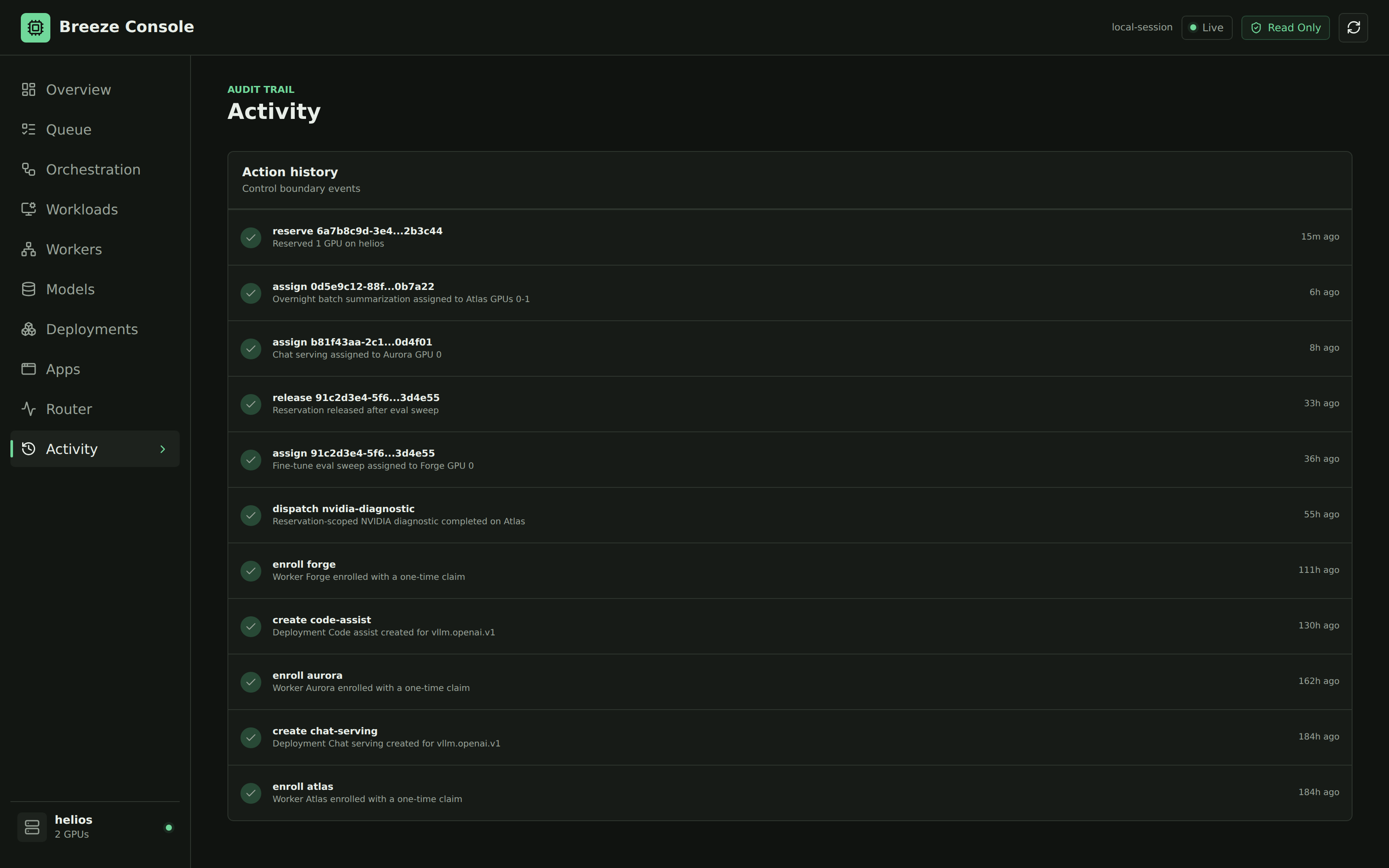Select the Activity nav item

coord(95,449)
